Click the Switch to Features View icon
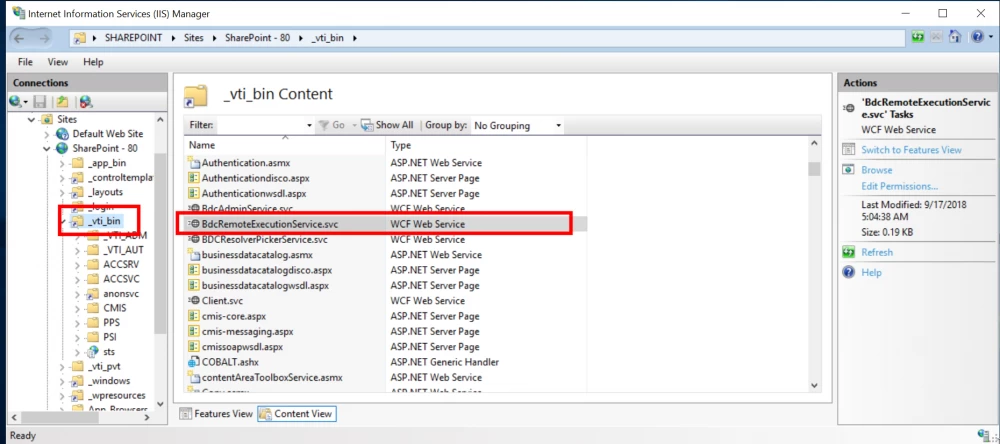This screenshot has width=1000, height=444. pyautogui.click(x=848, y=149)
